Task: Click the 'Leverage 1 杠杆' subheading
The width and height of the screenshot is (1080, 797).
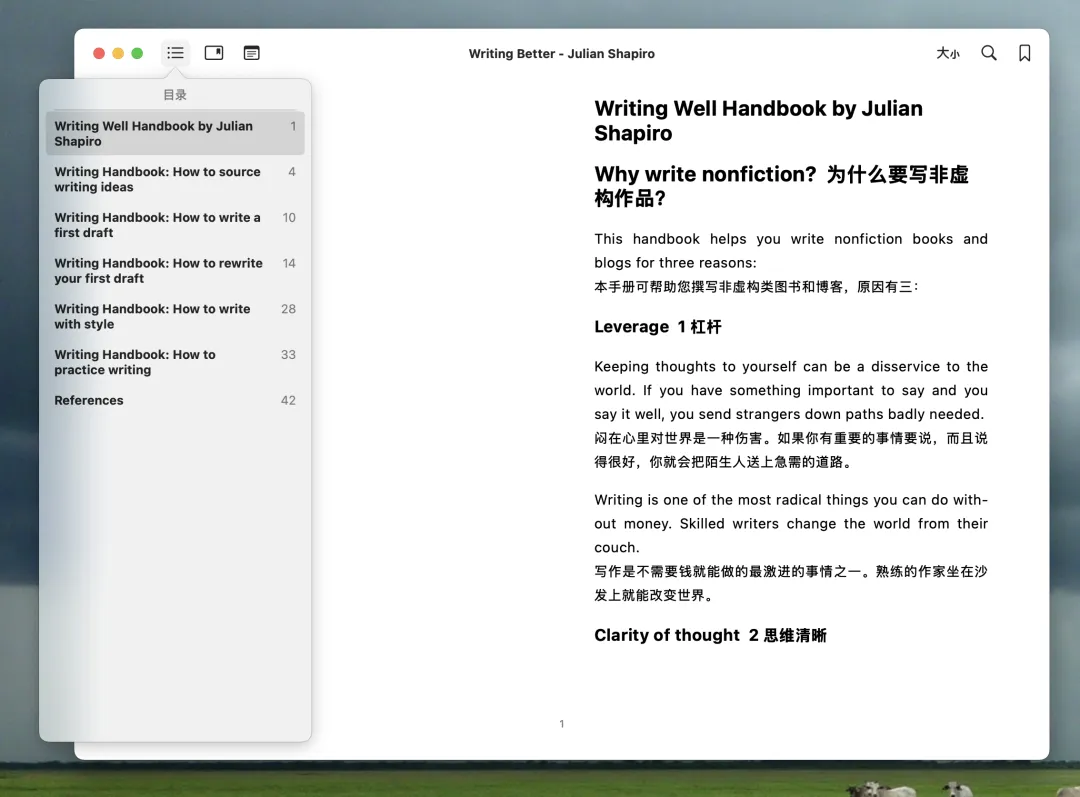Action: pos(658,327)
